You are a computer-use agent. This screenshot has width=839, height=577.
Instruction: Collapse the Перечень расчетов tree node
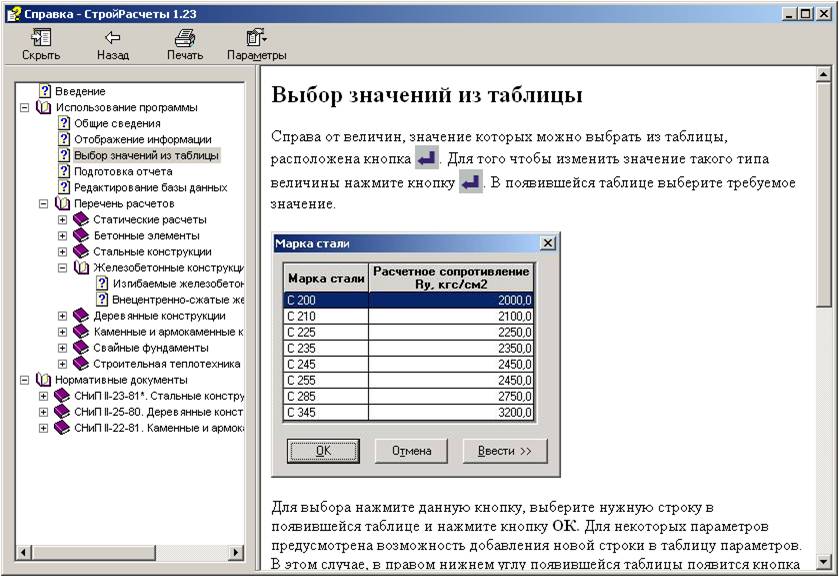[44, 204]
